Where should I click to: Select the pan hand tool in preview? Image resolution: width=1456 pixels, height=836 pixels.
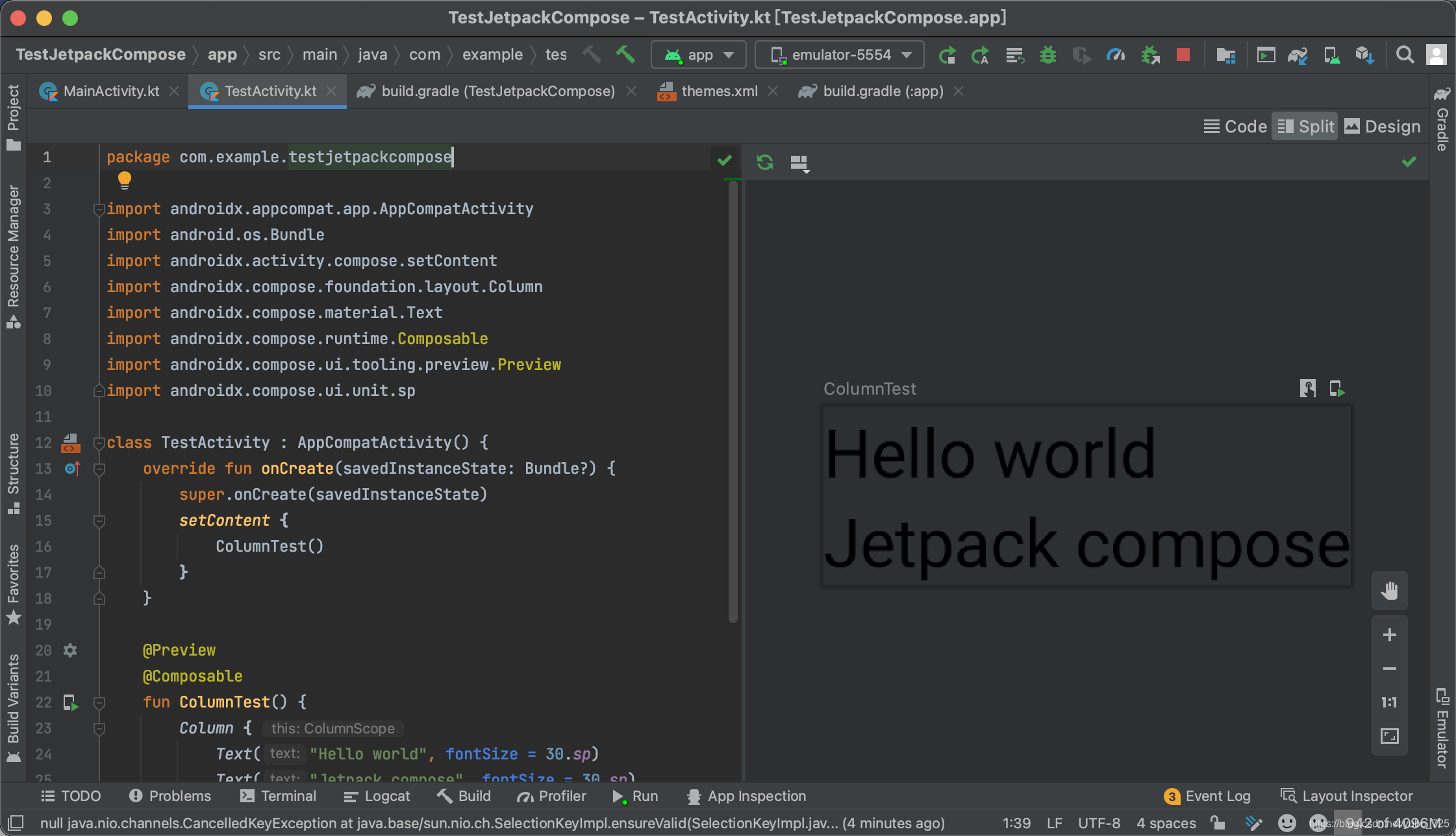coord(1390,591)
